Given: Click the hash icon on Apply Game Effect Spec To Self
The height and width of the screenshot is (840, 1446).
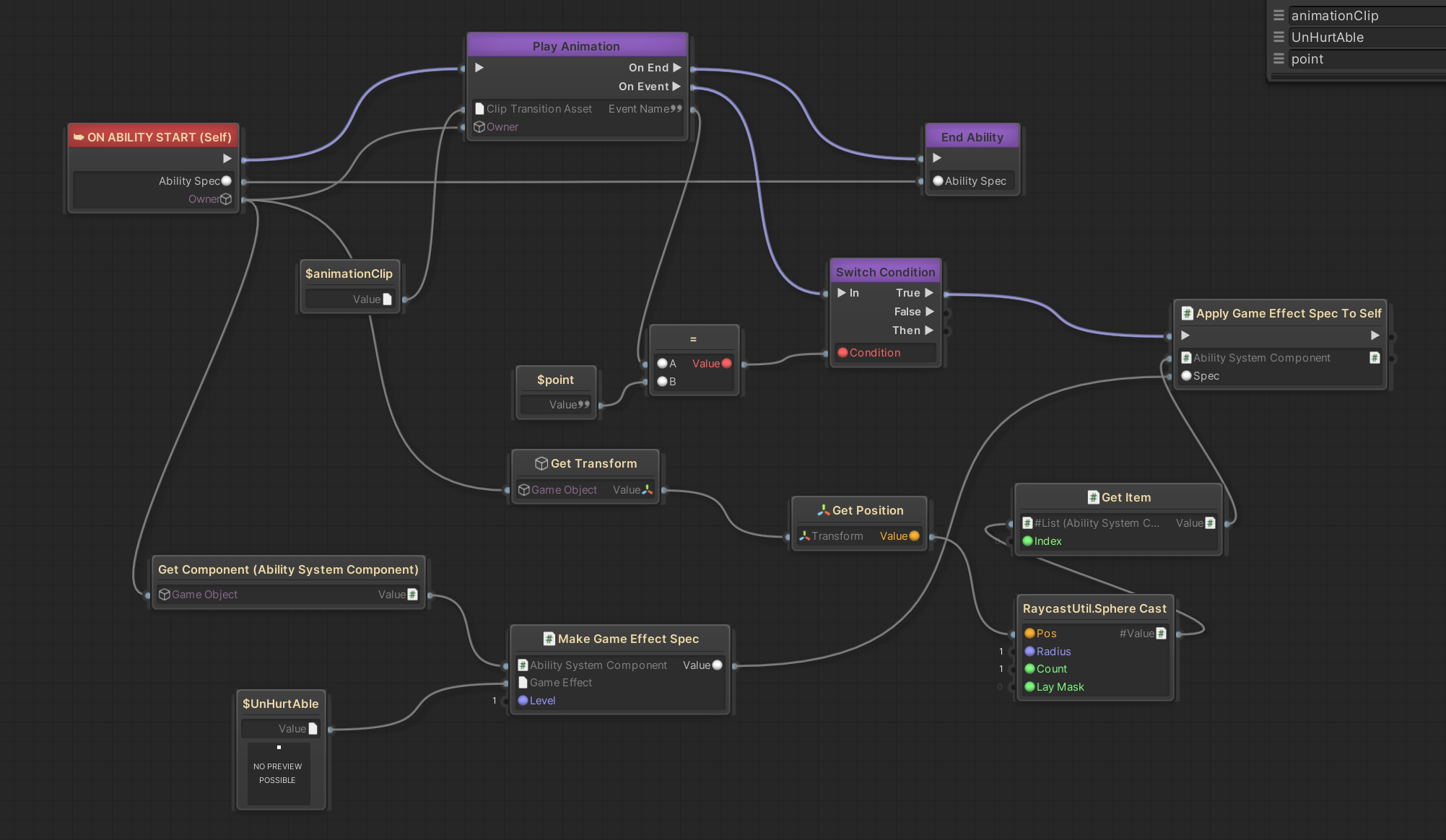Looking at the screenshot, I should [x=1187, y=313].
